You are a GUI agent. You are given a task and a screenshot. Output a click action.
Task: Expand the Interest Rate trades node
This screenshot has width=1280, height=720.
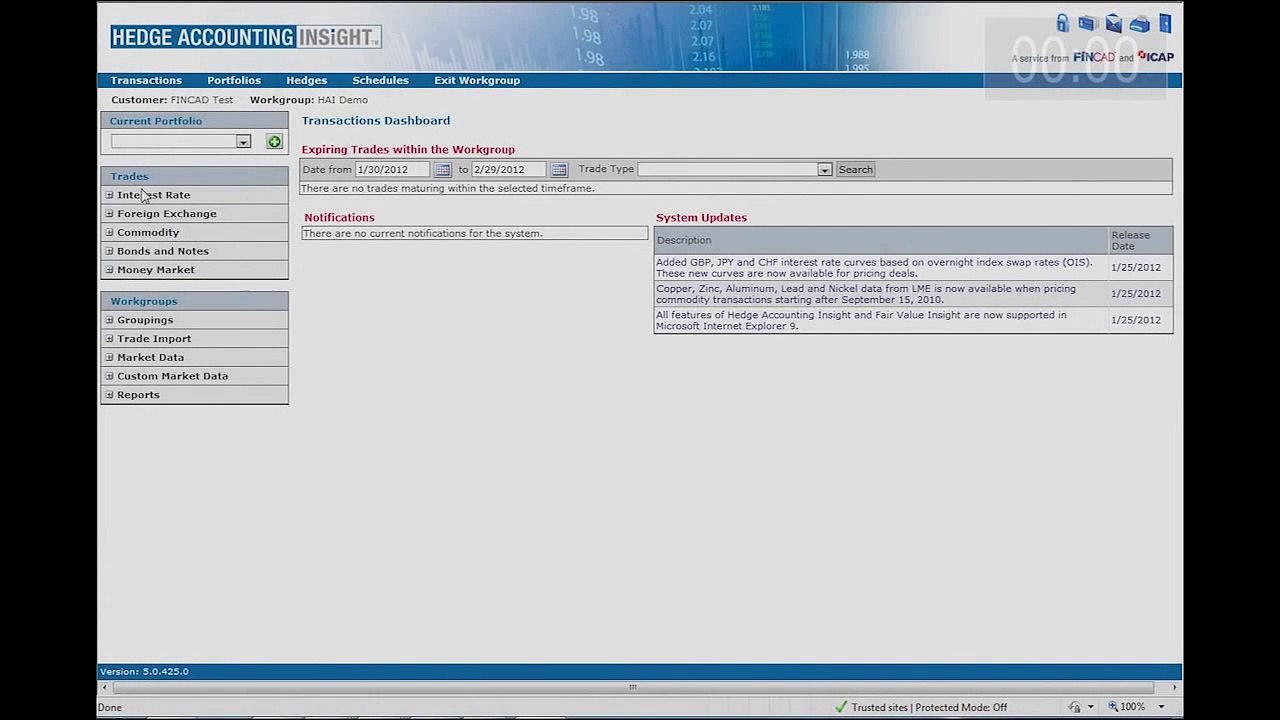click(110, 195)
